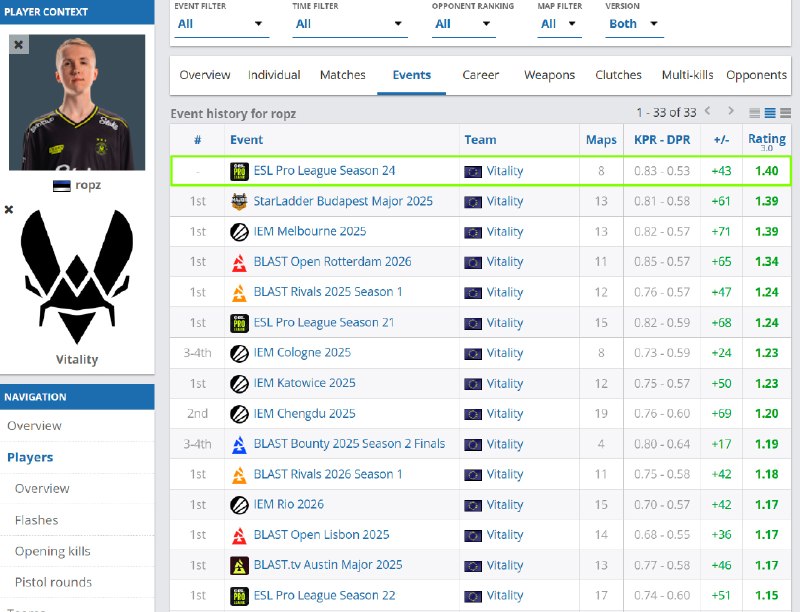Click the BLAST.tv Austin Major 2025 logo
Screen dimensions: 800x612
coord(239,566)
